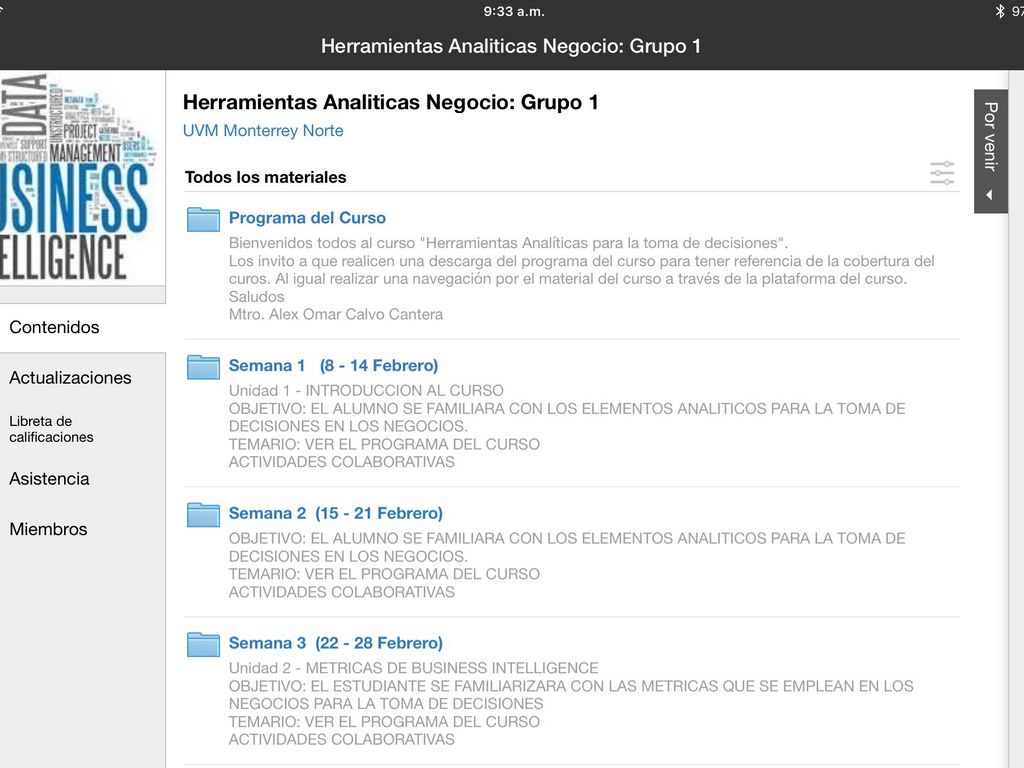Viewport: 1024px width, 768px height.
Task: Tap the Bluetooth status icon
Action: point(999,11)
